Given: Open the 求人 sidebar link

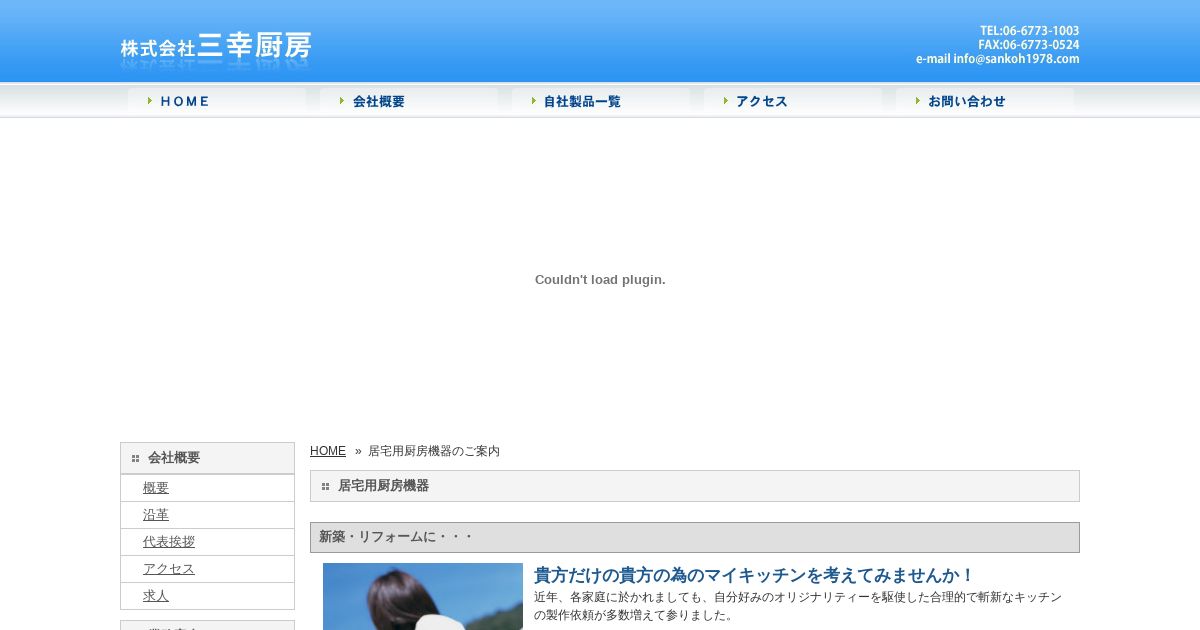Looking at the screenshot, I should pyautogui.click(x=156, y=596).
